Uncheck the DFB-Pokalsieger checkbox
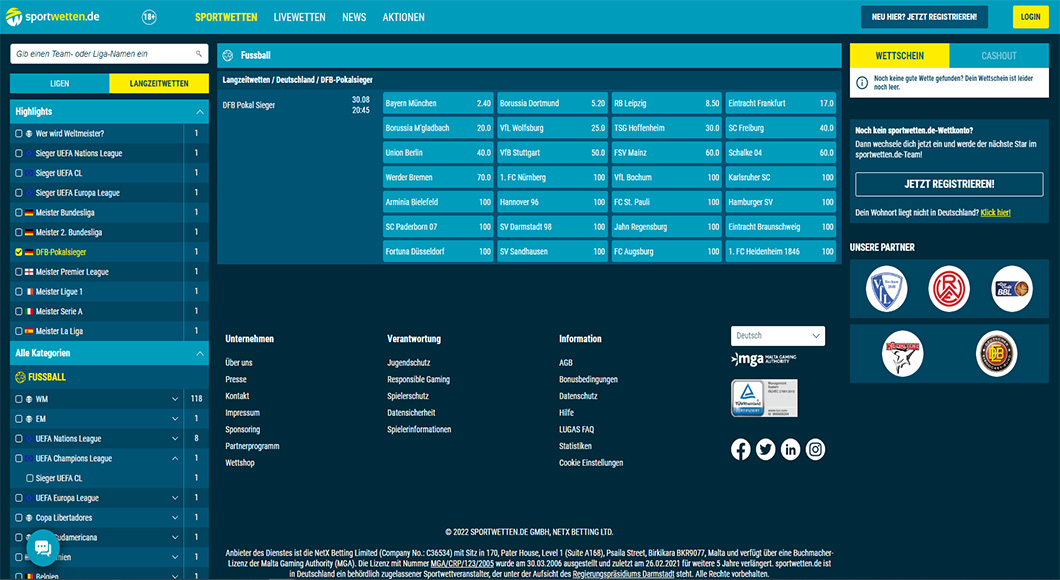 click(x=19, y=252)
